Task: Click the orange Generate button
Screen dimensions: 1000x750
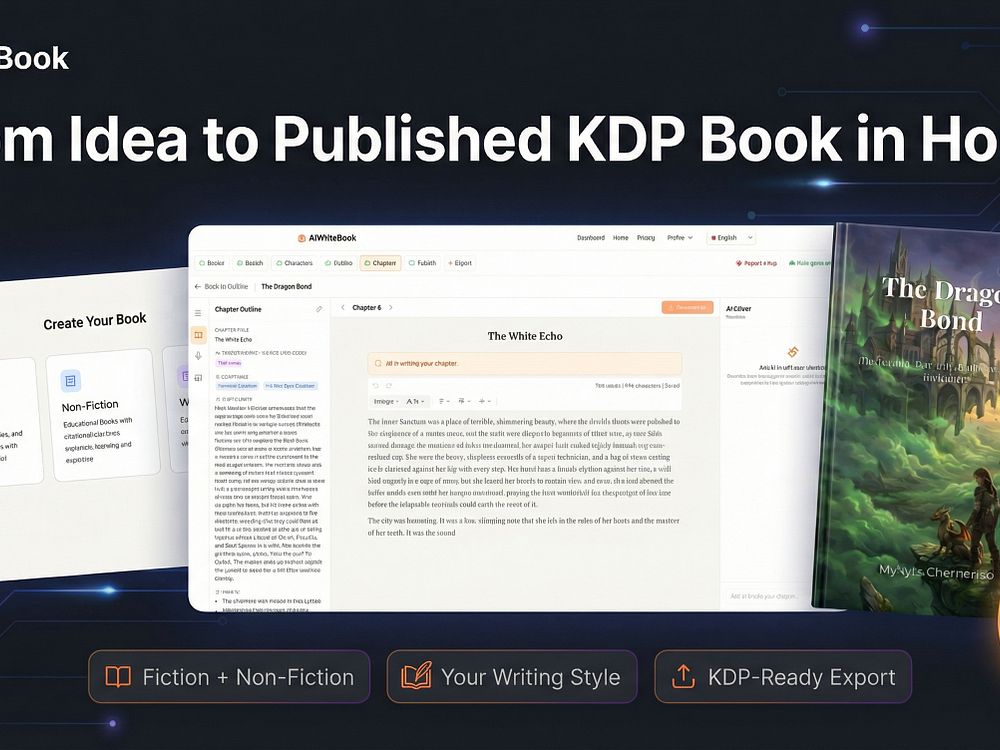Action: coord(688,307)
